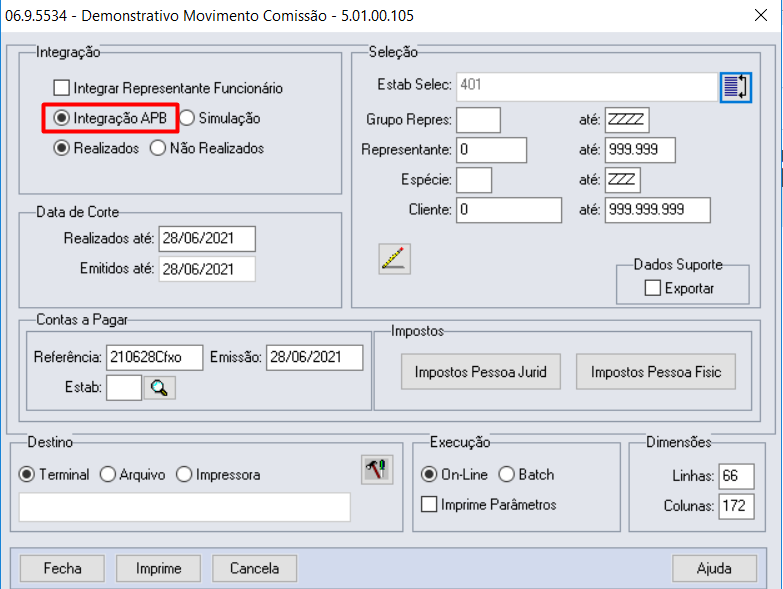
Task: Open help with the Ajuda button
Action: (x=715, y=569)
